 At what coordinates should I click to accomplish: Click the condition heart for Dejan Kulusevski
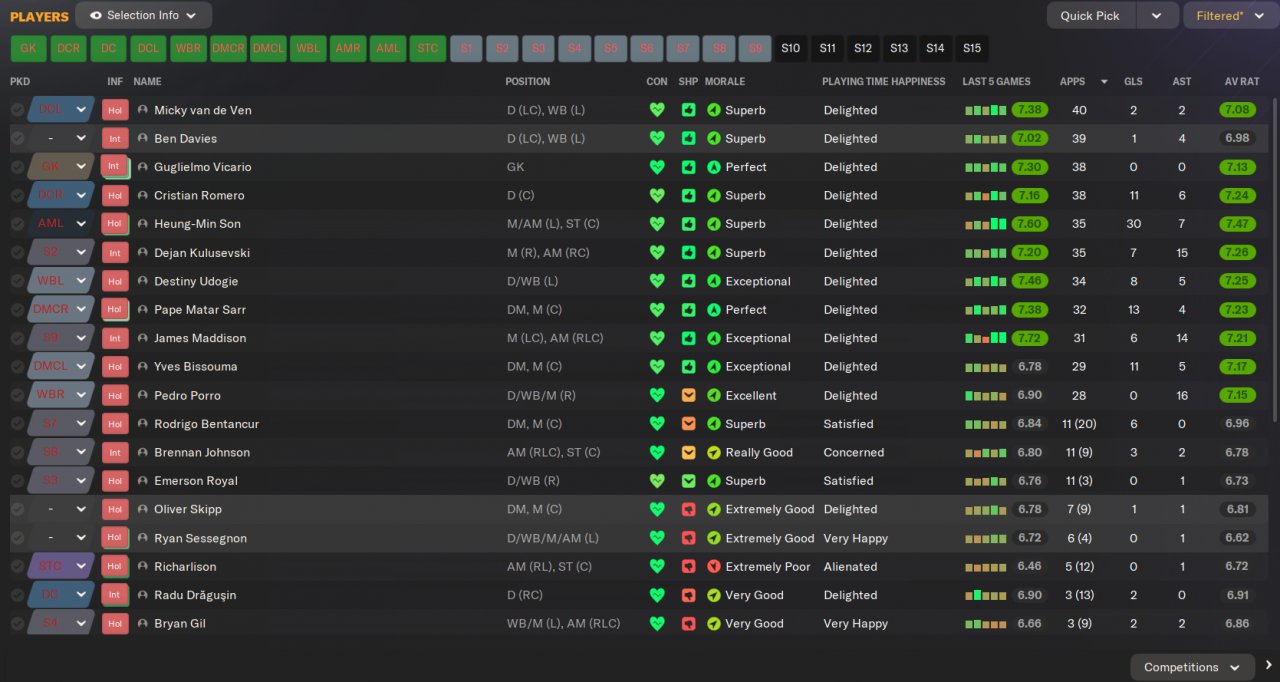[657, 253]
